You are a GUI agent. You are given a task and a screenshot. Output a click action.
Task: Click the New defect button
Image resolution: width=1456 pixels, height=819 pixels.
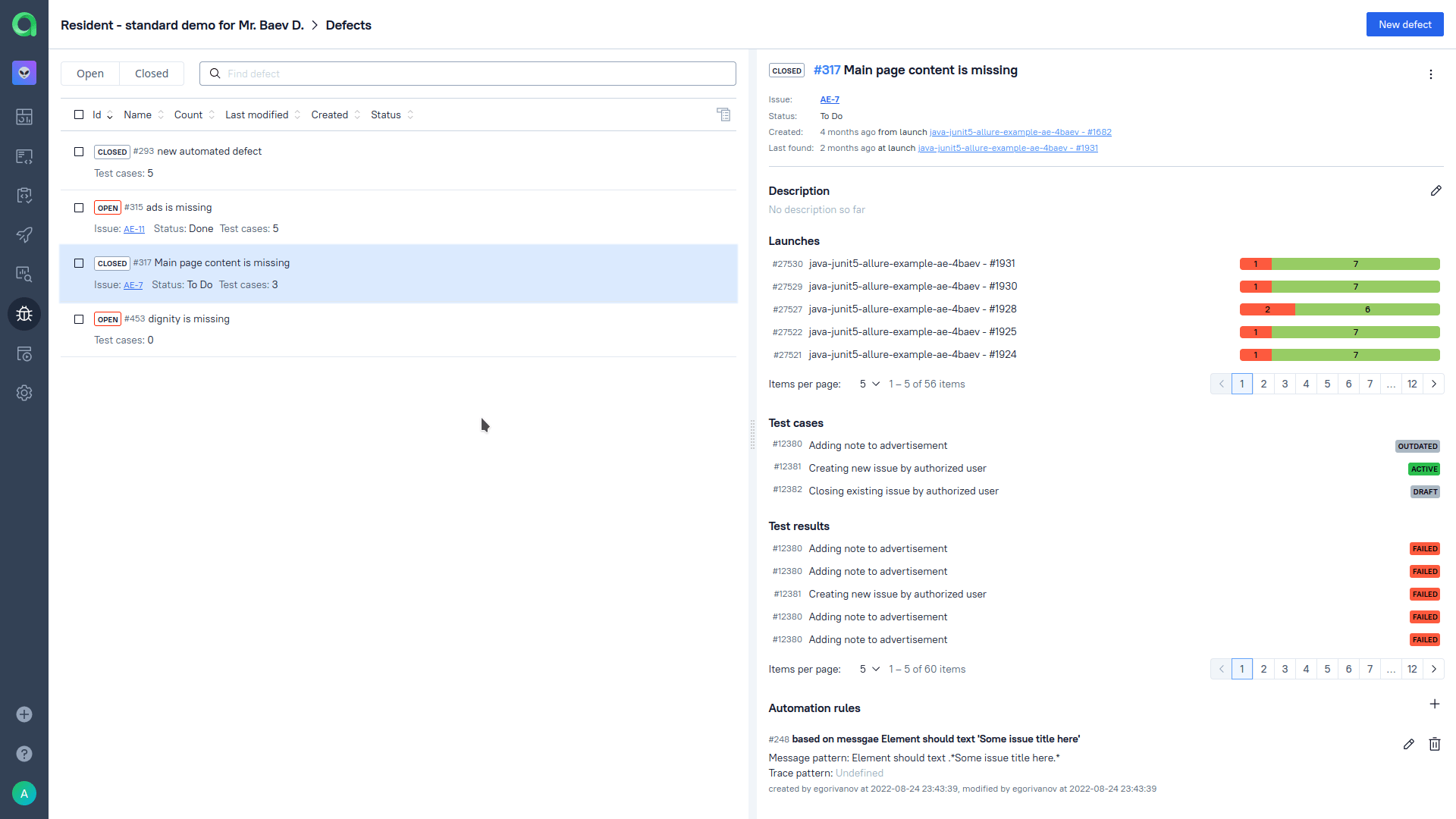1404,24
